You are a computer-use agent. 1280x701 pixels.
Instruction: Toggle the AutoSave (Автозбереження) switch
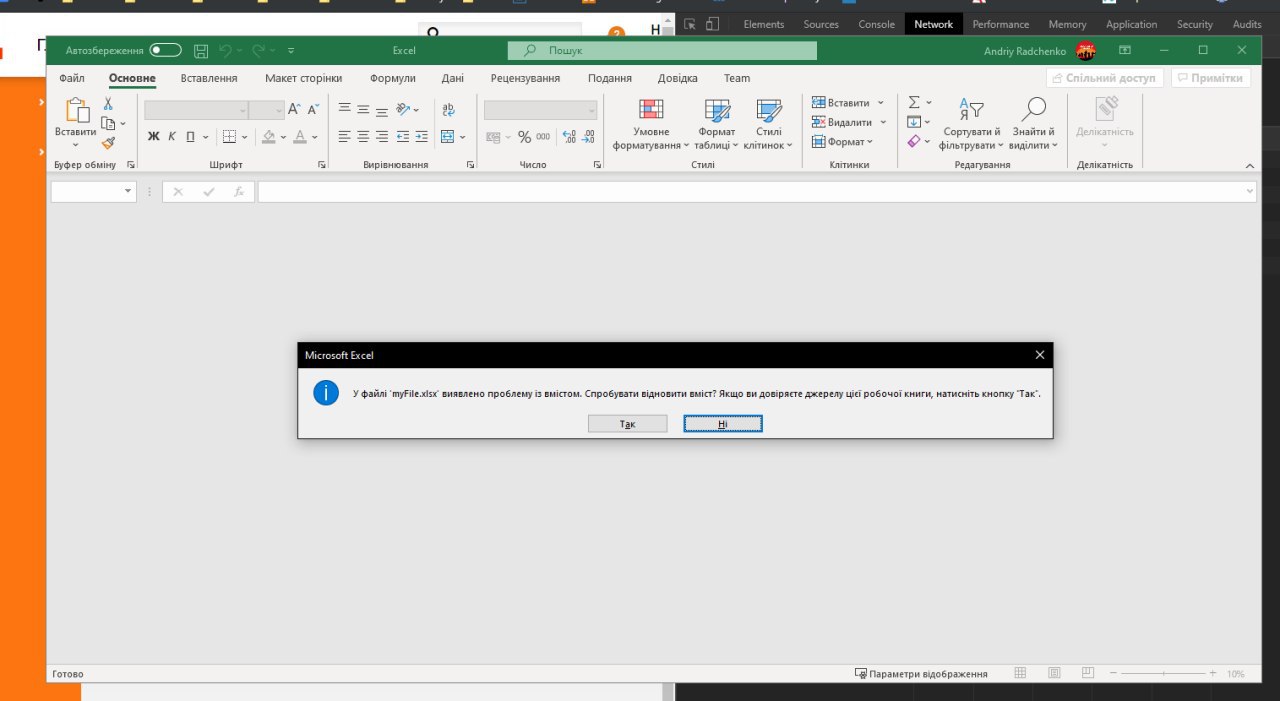166,50
